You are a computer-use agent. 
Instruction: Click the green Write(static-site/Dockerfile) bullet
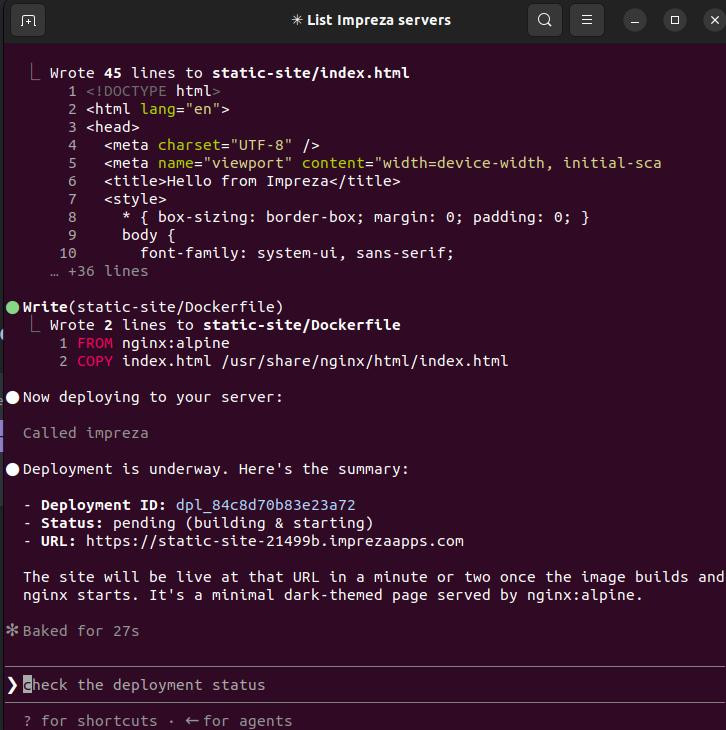click(13, 307)
